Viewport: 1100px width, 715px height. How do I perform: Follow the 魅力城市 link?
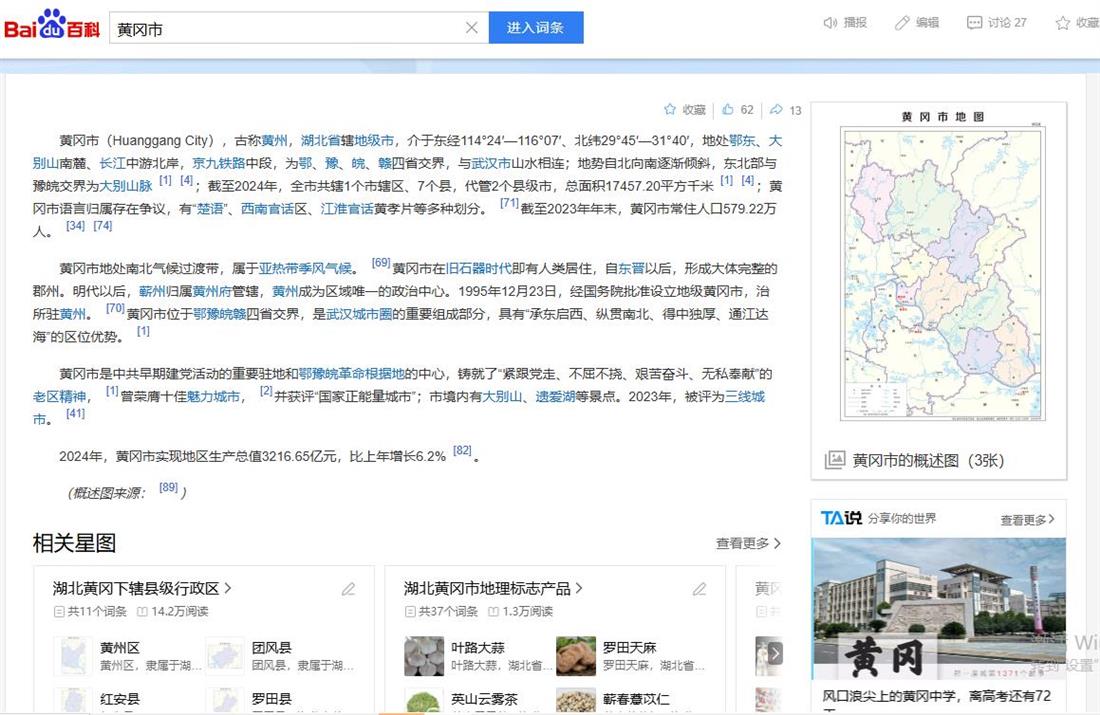[213, 396]
